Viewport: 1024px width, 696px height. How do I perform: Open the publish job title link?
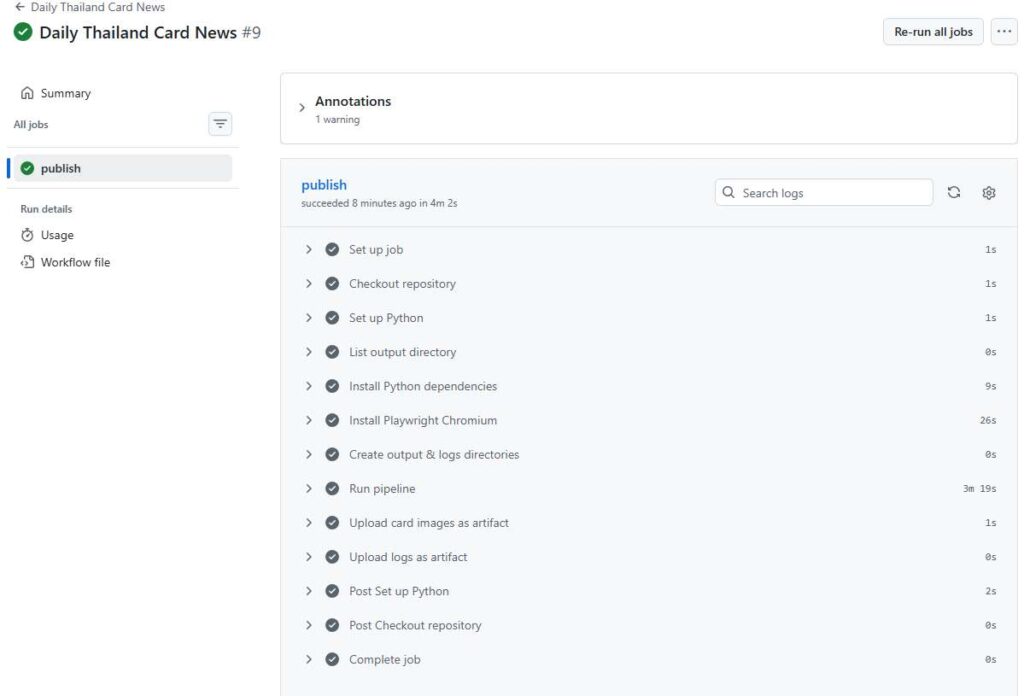[324, 185]
